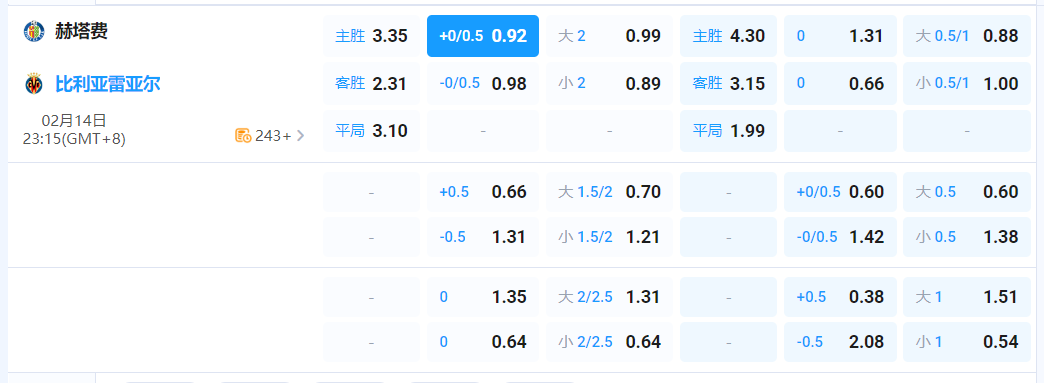
Task: Pick 小 0.5 at odds 1.38
Action: tap(967, 237)
